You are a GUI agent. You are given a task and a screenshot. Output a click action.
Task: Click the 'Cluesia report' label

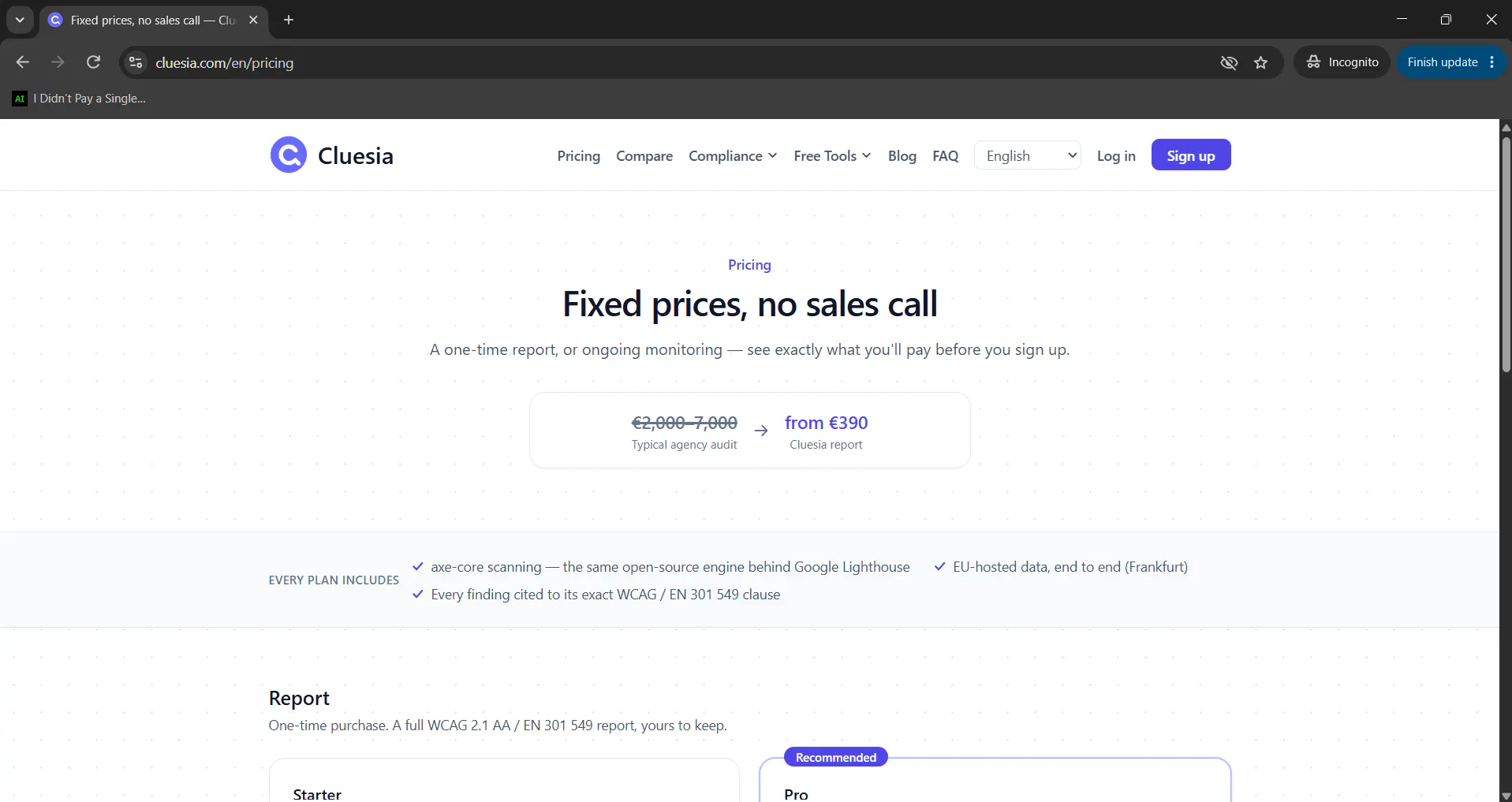[x=826, y=445]
